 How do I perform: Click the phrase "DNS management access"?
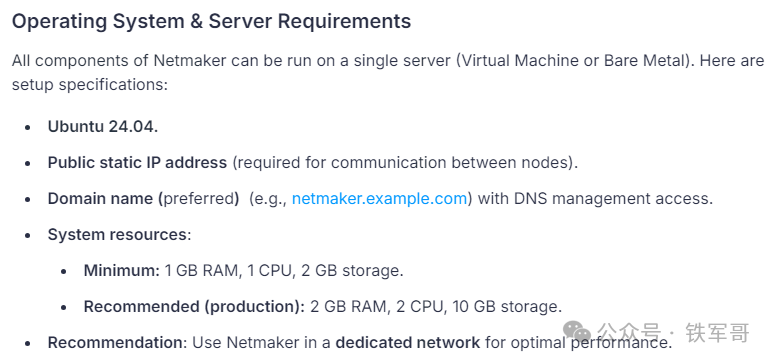tap(611, 199)
